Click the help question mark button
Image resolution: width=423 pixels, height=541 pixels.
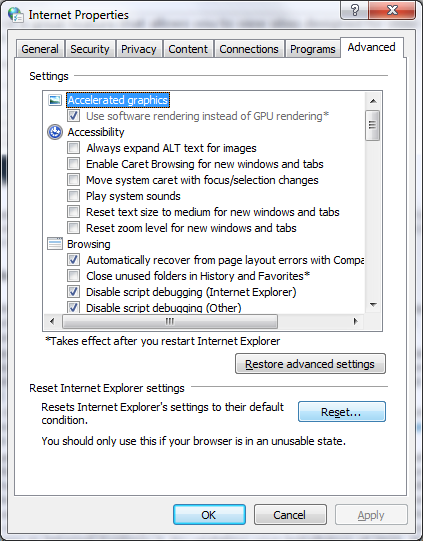(354, 10)
